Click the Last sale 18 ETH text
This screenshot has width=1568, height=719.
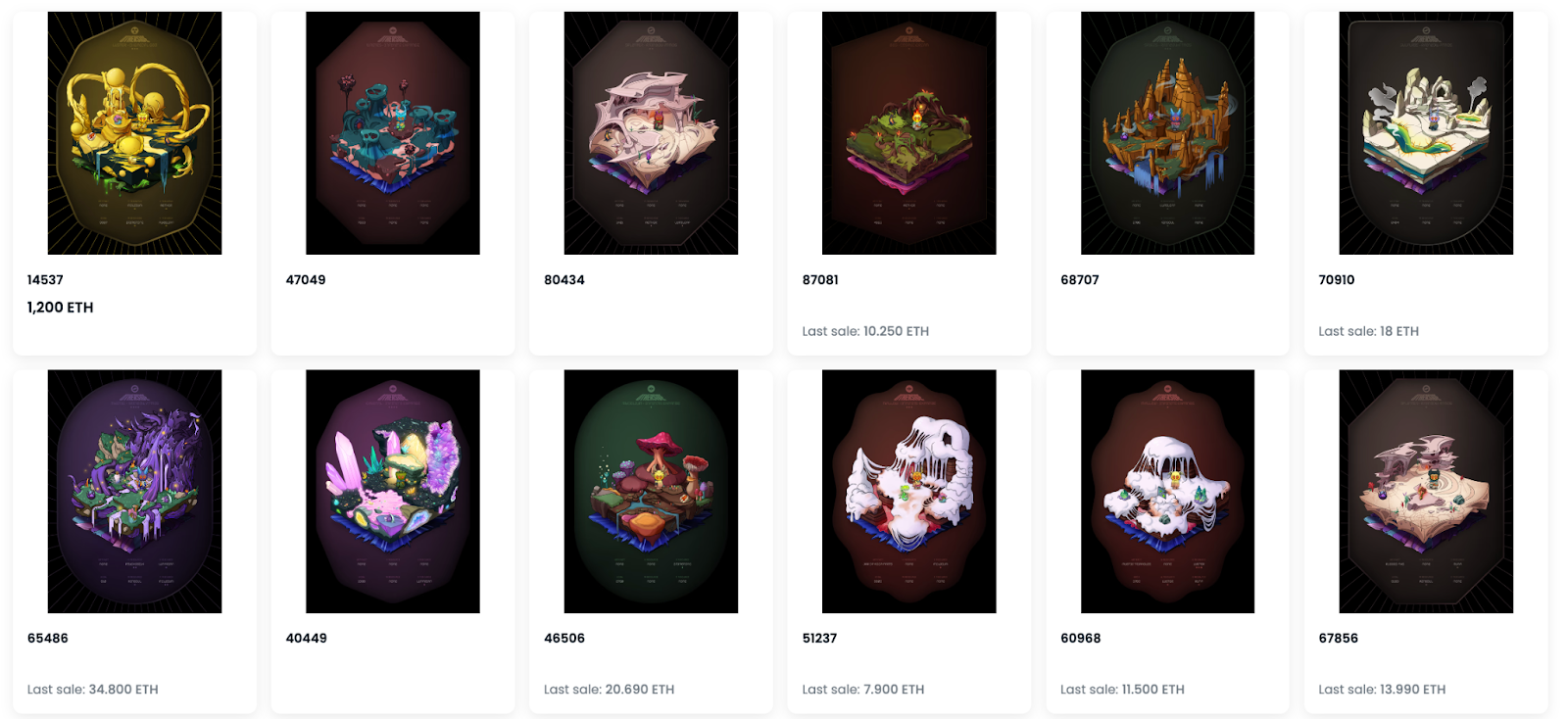1368,331
